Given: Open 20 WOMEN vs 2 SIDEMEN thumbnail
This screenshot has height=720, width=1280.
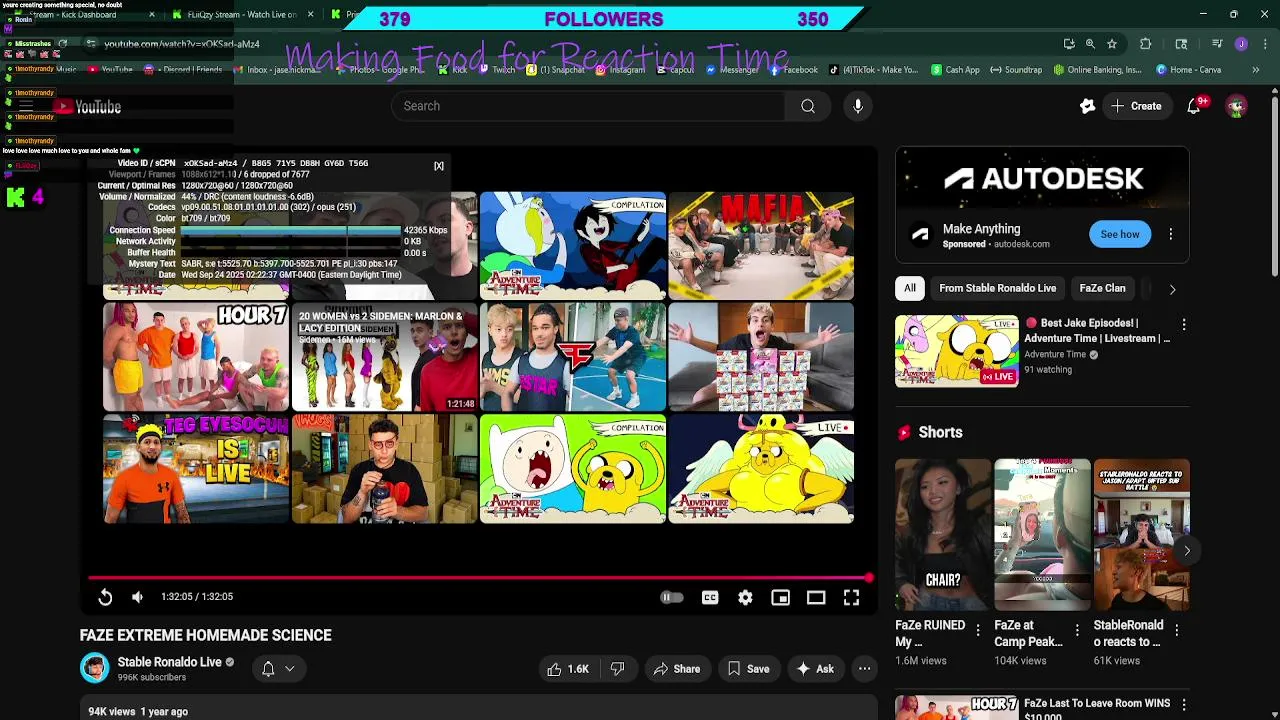Looking at the screenshot, I should (x=384, y=358).
